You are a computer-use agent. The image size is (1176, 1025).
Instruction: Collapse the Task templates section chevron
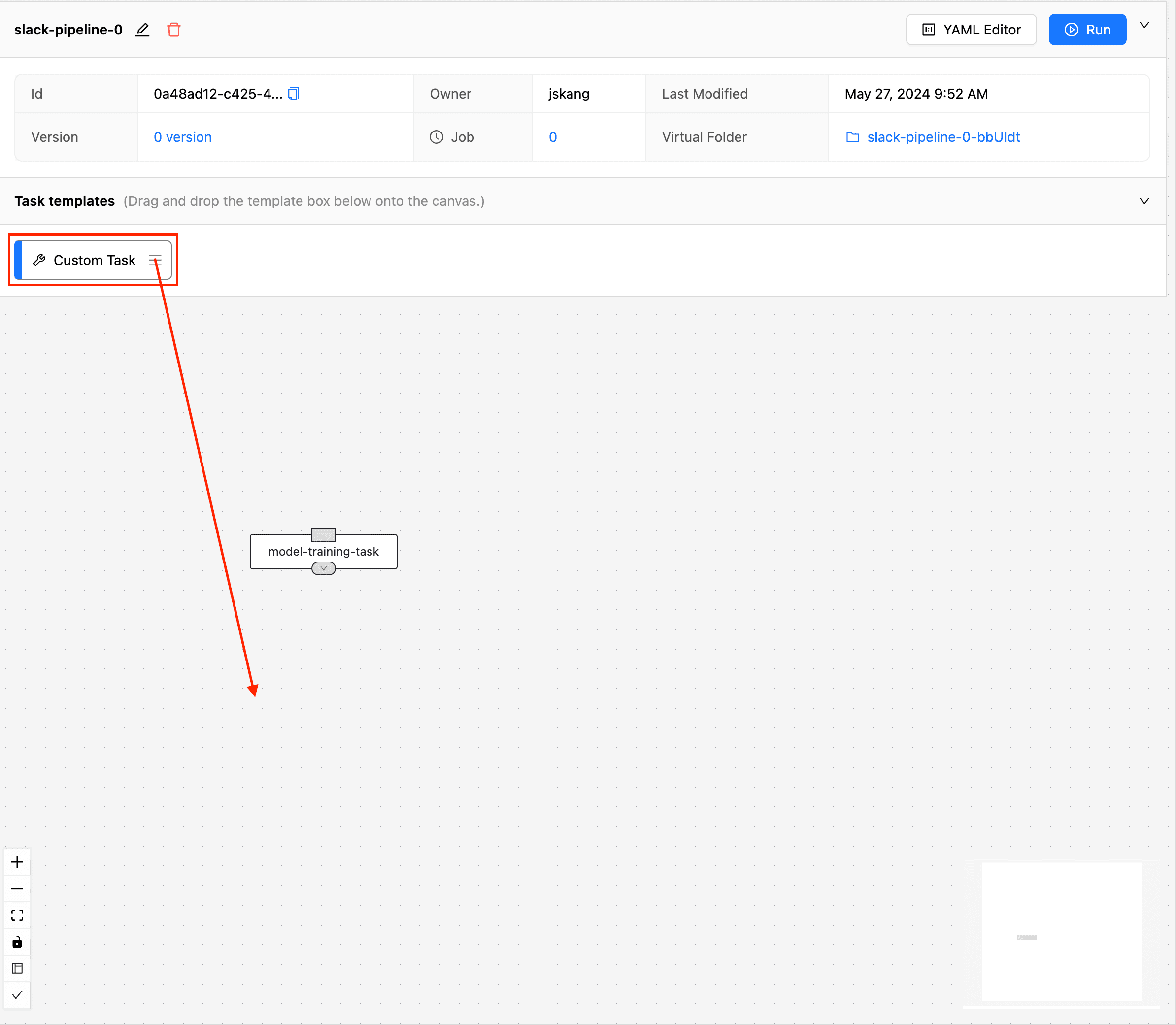coord(1144,201)
